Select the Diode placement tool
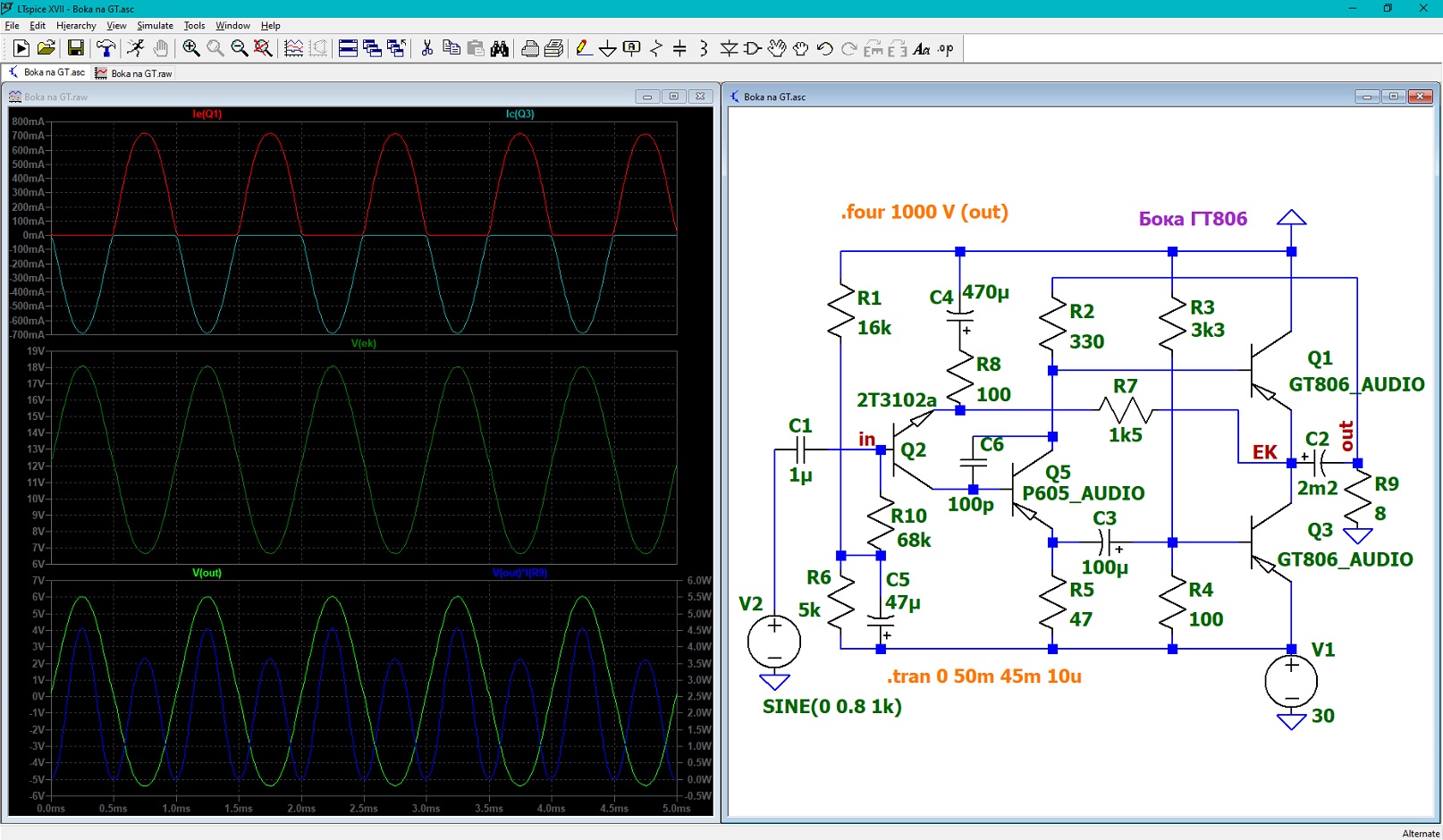The width and height of the screenshot is (1443, 840). [x=729, y=48]
